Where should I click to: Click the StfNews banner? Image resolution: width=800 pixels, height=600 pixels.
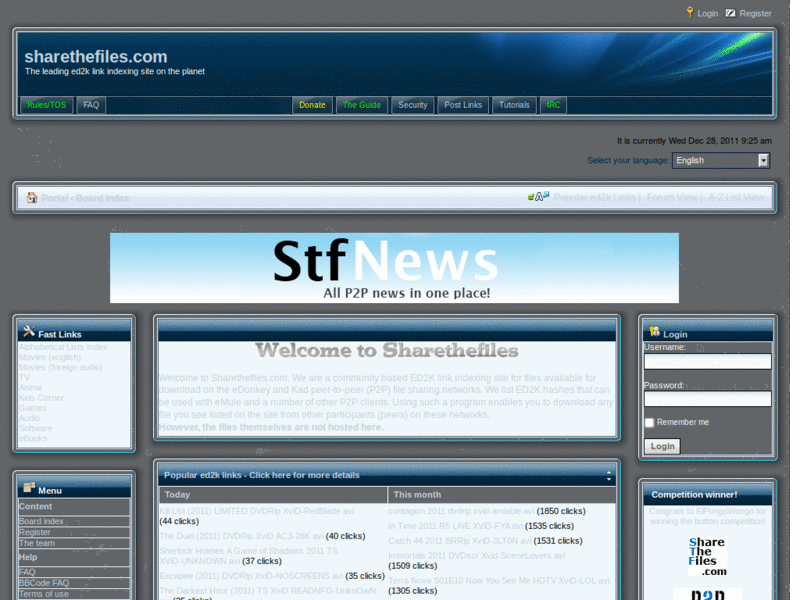pos(394,268)
